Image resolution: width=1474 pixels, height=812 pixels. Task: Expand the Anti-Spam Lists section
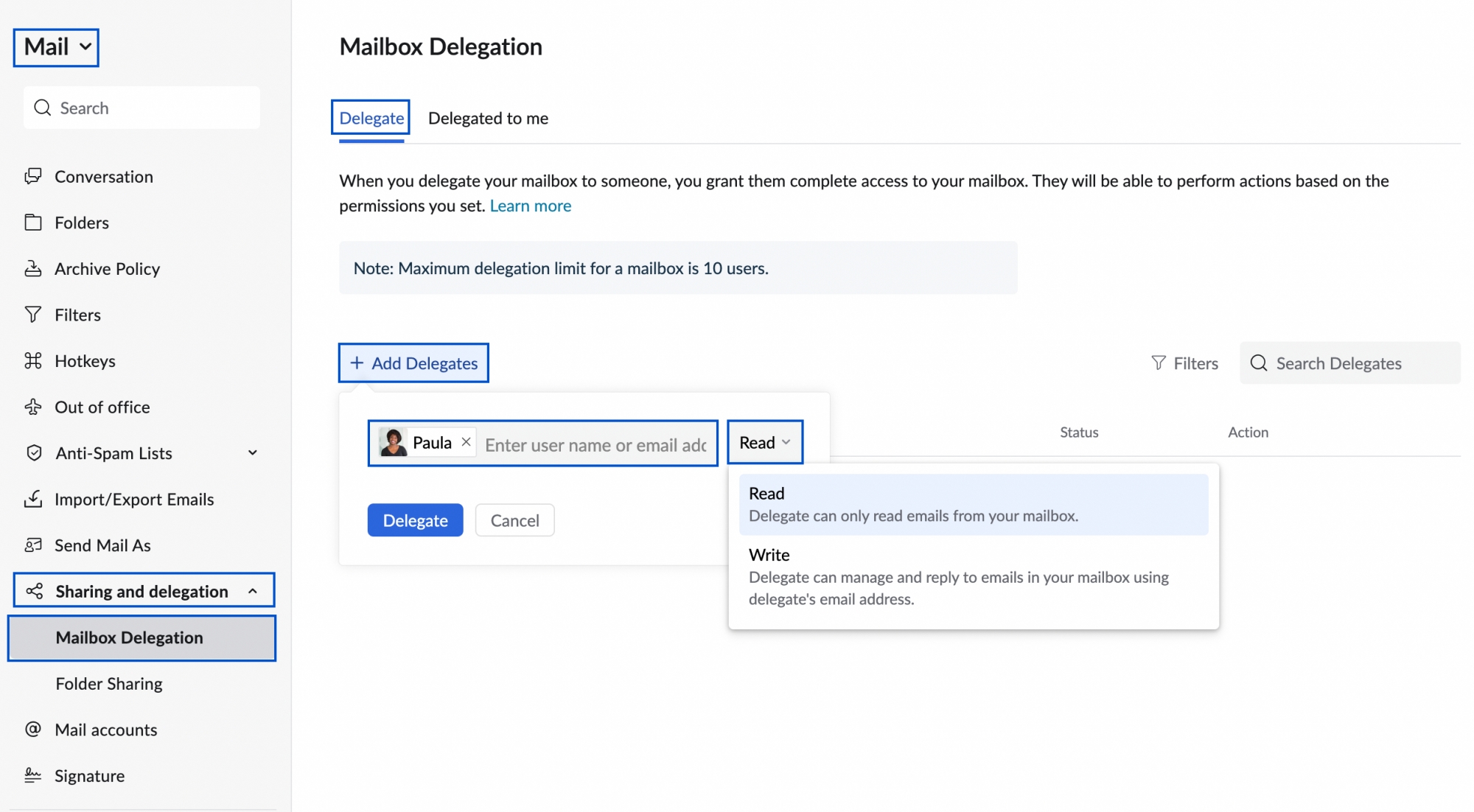click(253, 453)
